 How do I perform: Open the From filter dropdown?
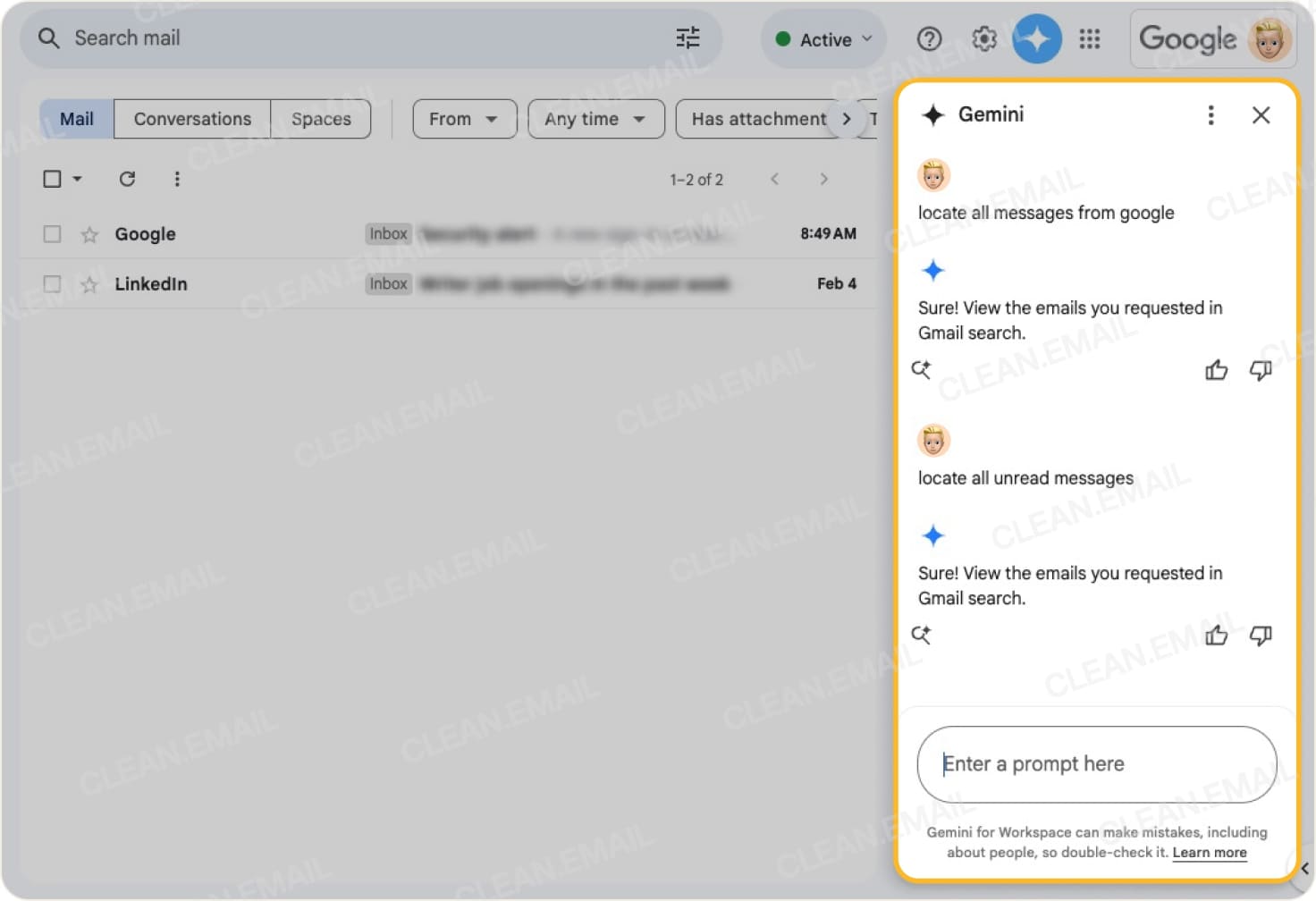tap(464, 118)
